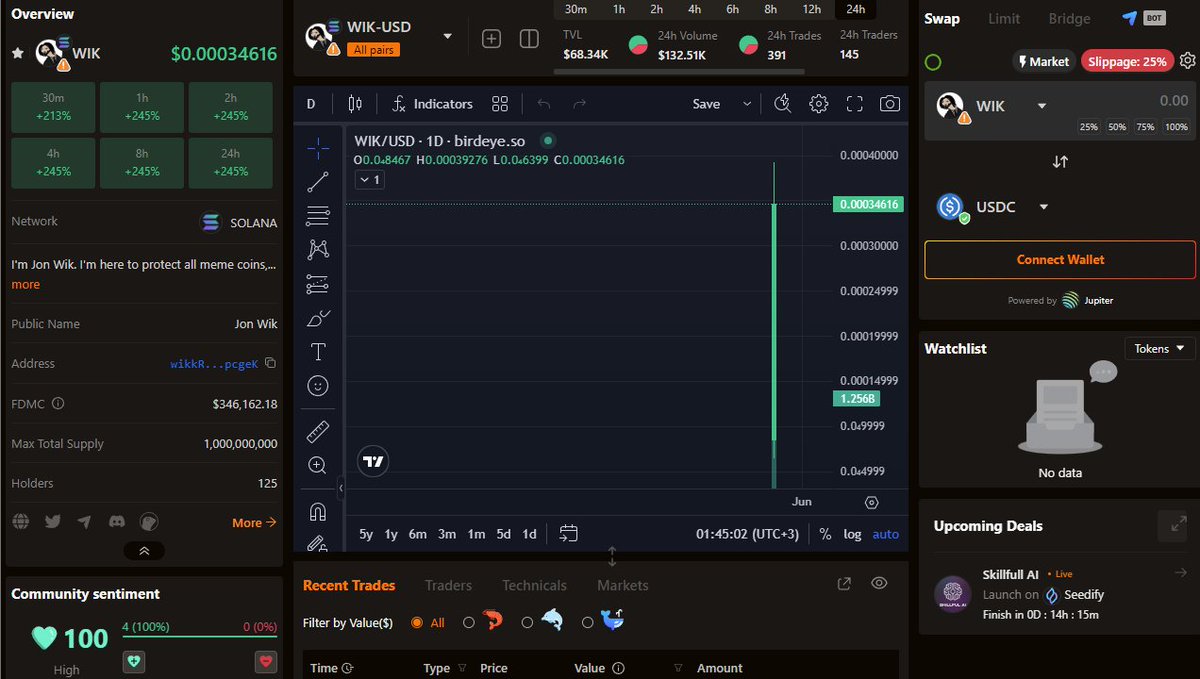This screenshot has width=1200, height=679.
Task: Collapse the Overview details chevron
Action: (x=144, y=550)
